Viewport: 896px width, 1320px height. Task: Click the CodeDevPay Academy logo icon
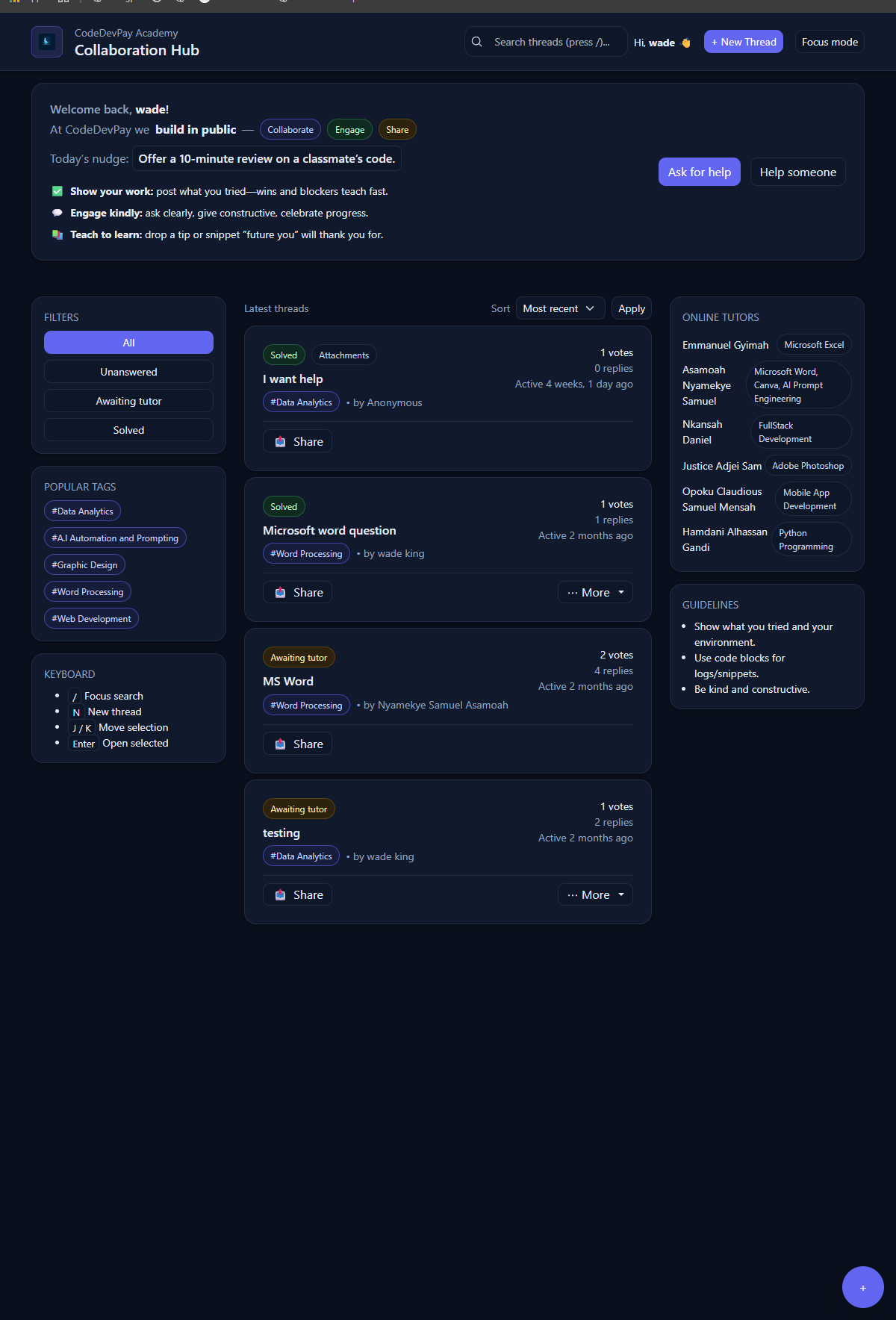coord(47,42)
